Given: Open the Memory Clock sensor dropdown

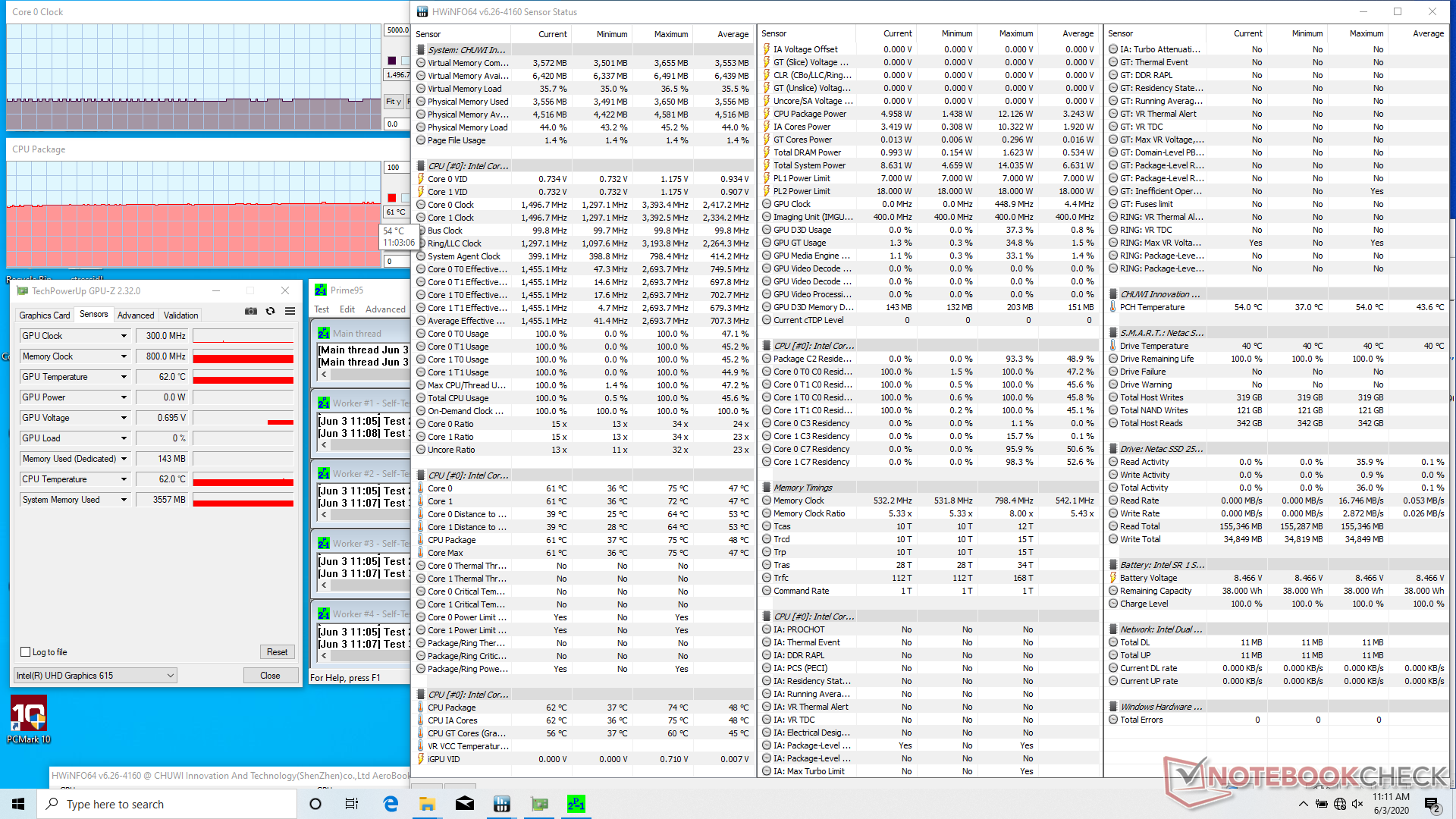Looking at the screenshot, I should (124, 356).
